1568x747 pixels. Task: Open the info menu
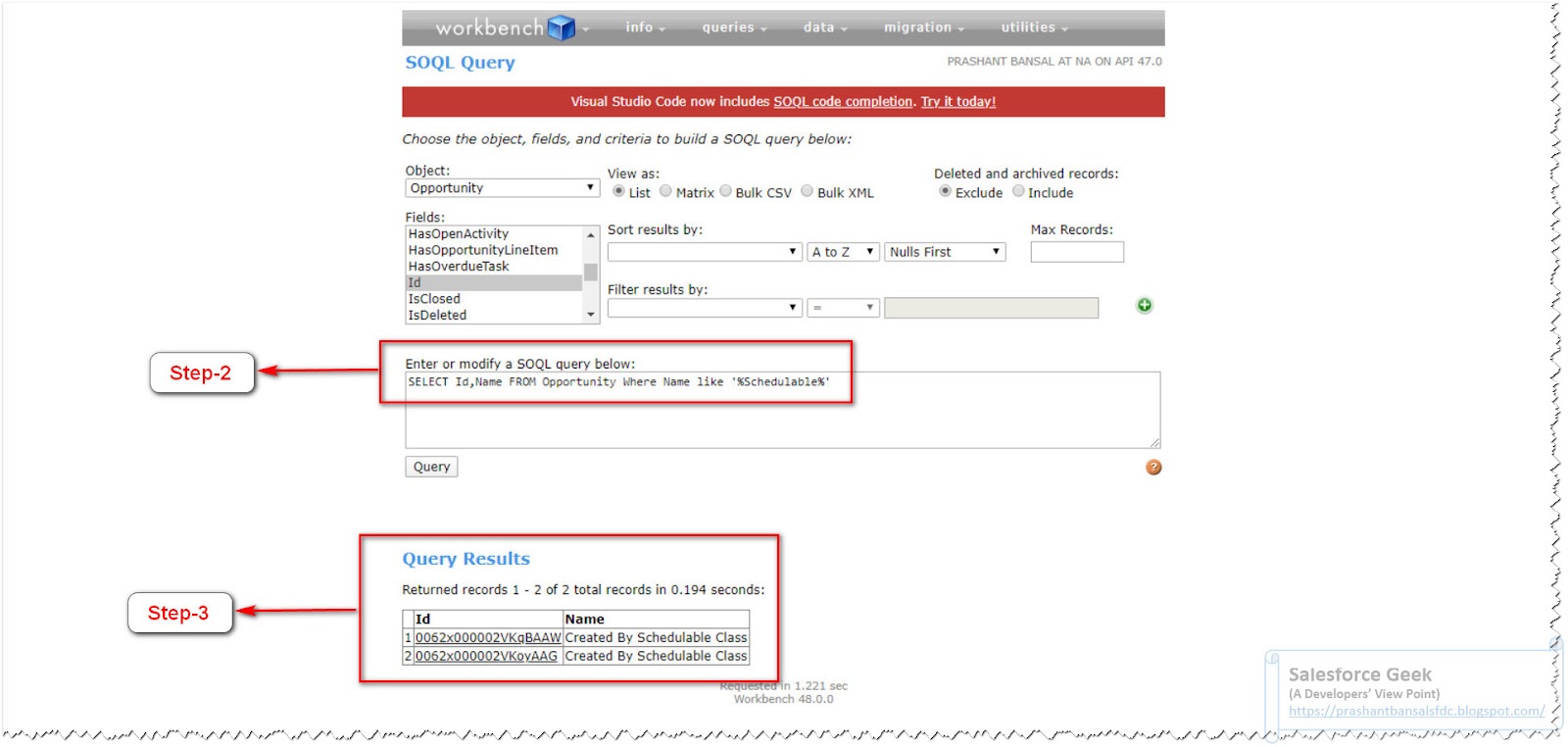point(645,27)
